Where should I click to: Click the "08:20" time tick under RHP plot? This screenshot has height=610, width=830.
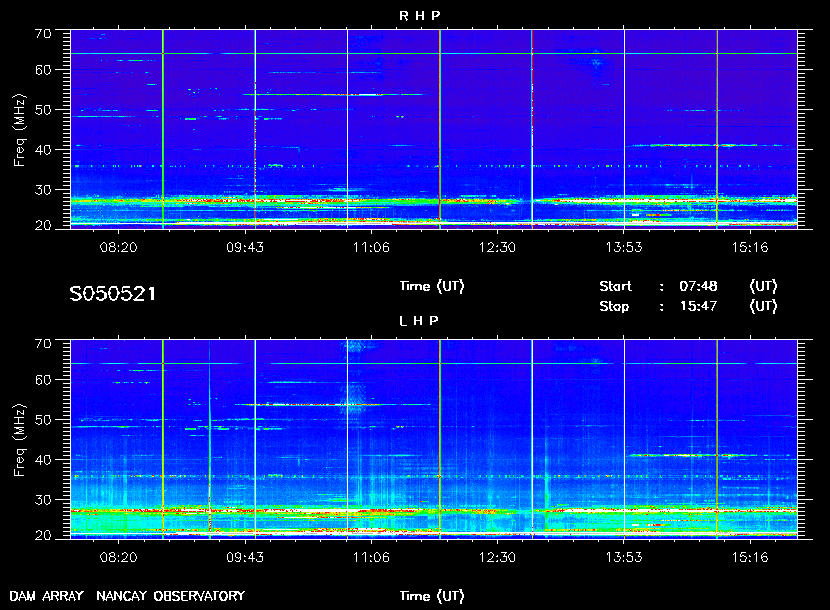click(x=118, y=247)
